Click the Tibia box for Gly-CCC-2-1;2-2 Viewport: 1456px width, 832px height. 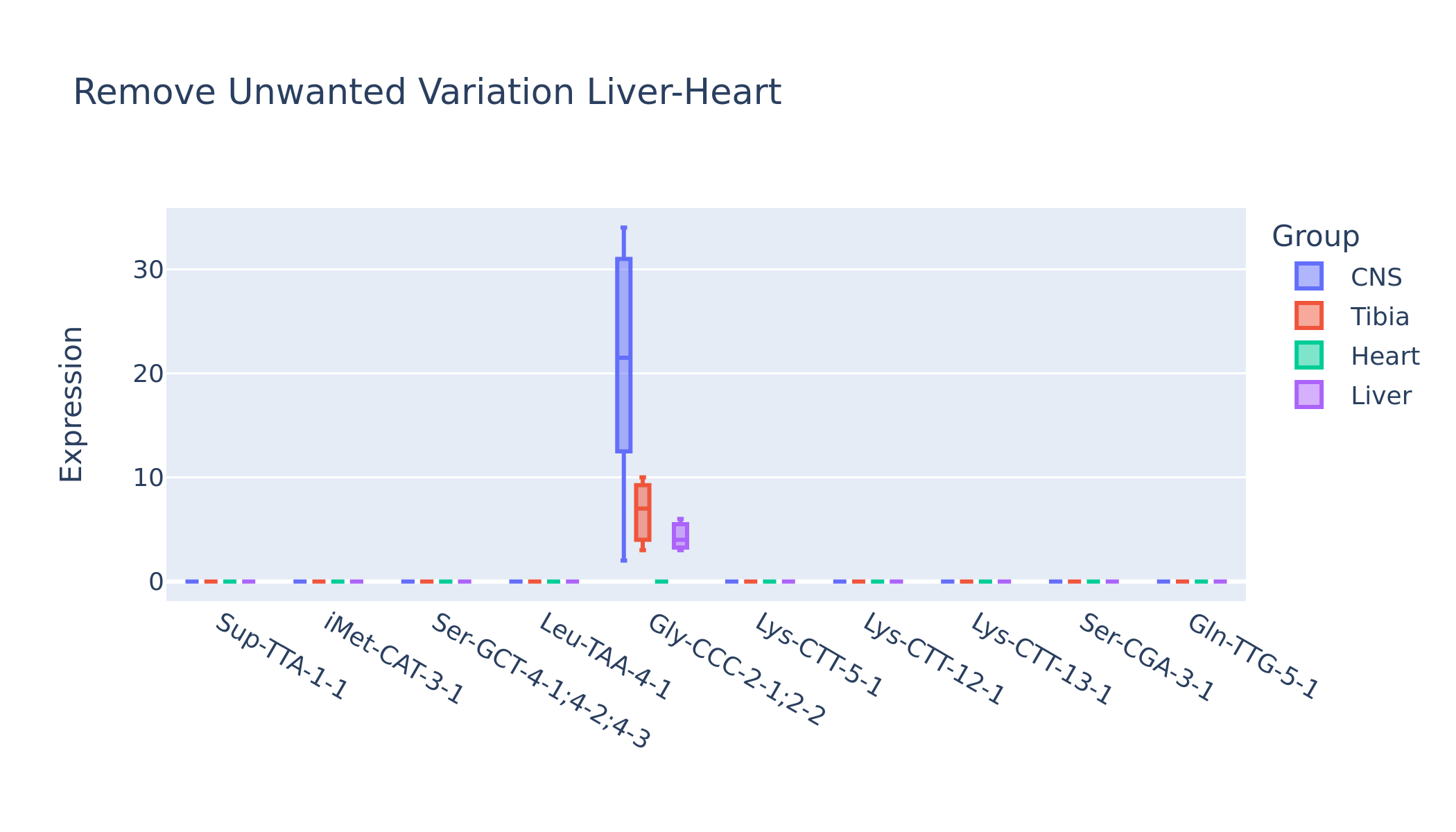pyautogui.click(x=643, y=512)
